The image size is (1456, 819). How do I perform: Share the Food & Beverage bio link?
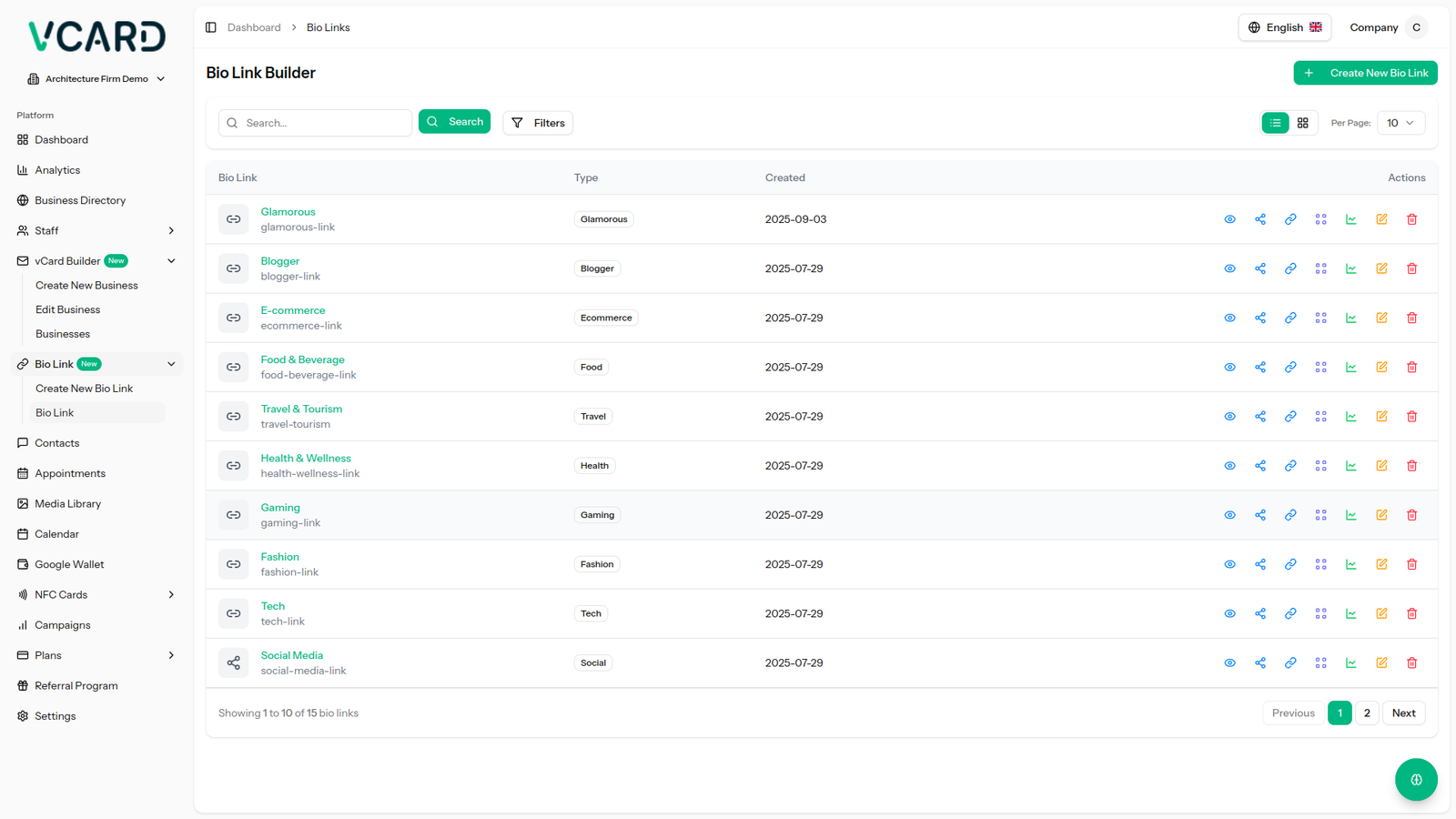pyautogui.click(x=1260, y=367)
